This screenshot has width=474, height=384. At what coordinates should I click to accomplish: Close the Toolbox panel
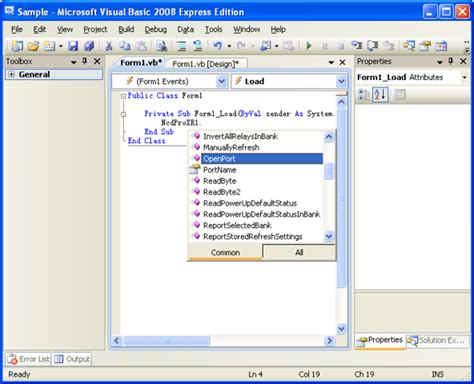point(97,61)
